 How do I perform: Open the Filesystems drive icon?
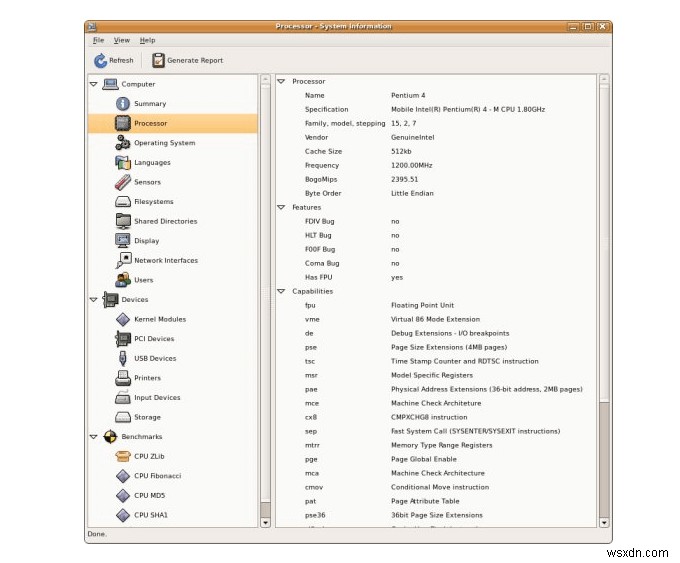[123, 202]
